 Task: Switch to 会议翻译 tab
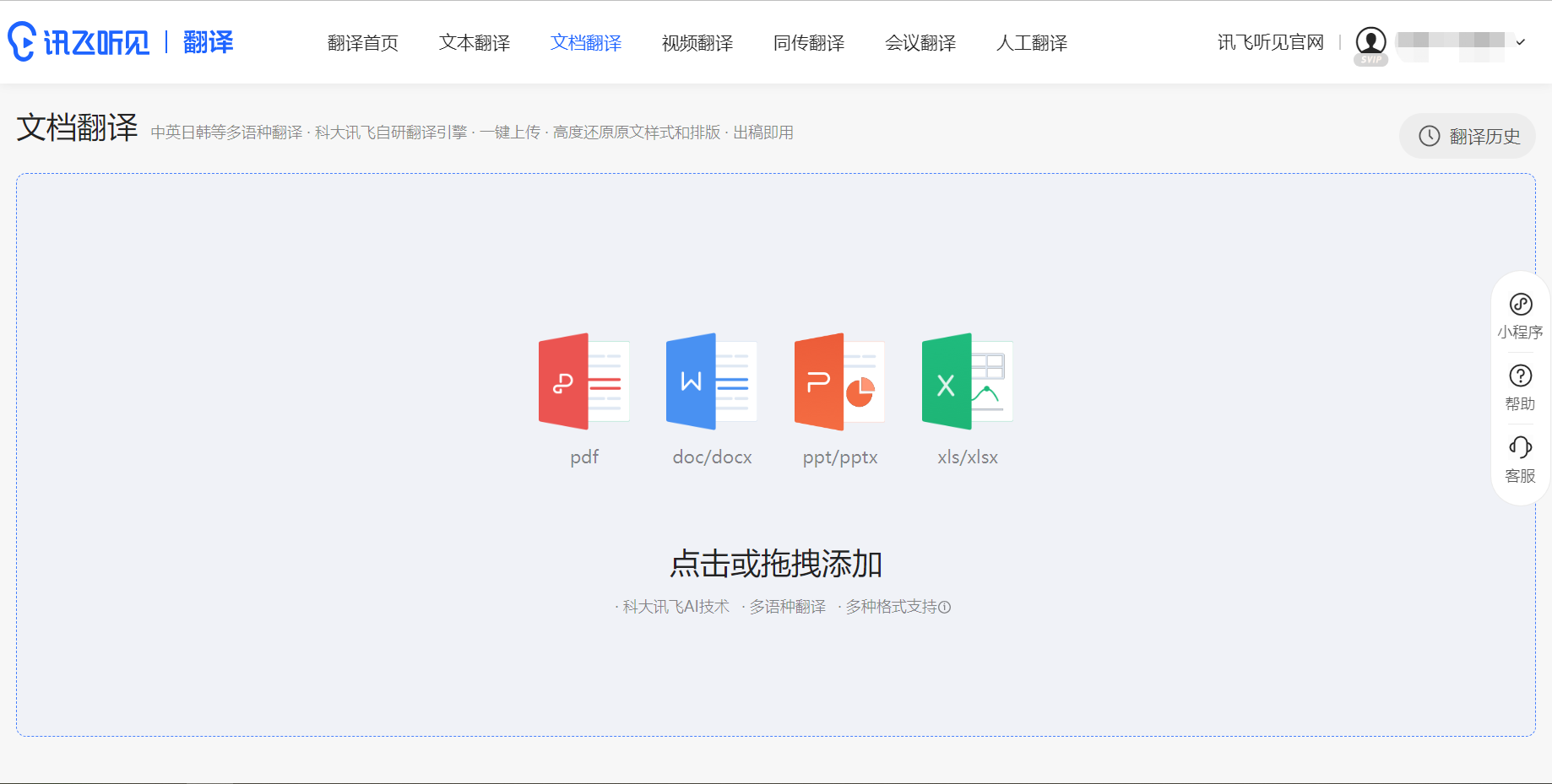pos(920,43)
